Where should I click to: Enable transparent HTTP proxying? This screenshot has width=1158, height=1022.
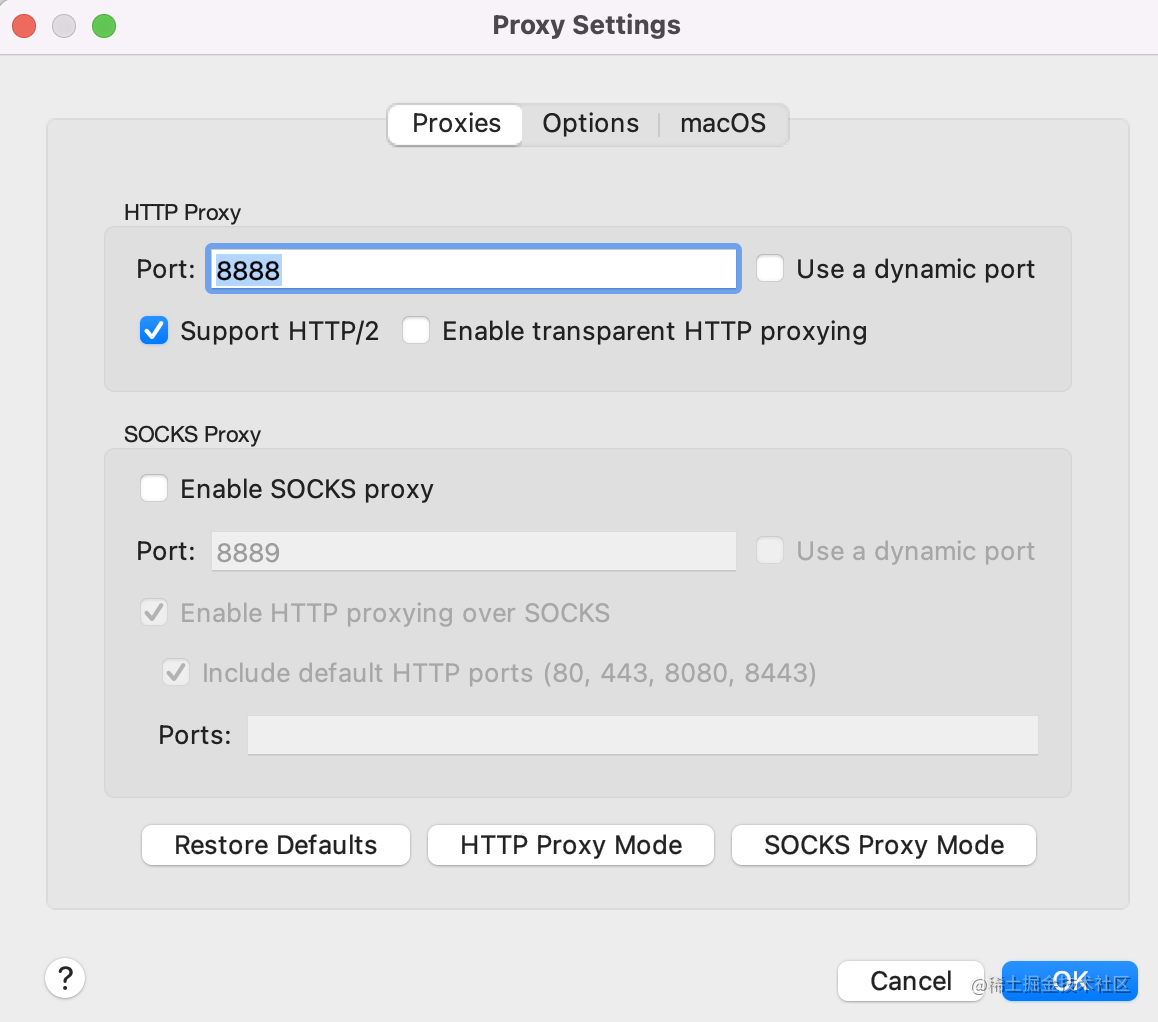416,331
